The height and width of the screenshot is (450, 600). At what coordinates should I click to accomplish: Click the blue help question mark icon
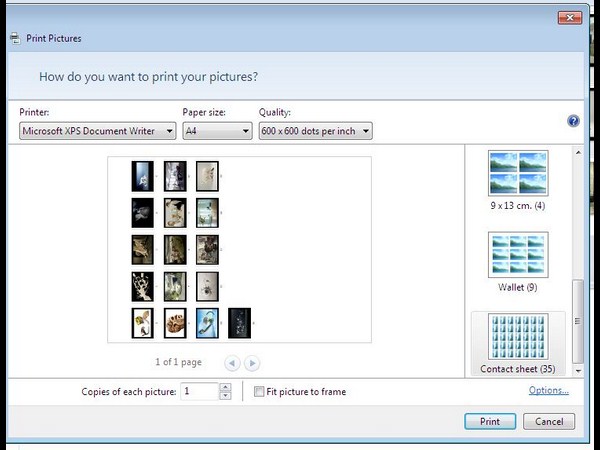[x=573, y=121]
